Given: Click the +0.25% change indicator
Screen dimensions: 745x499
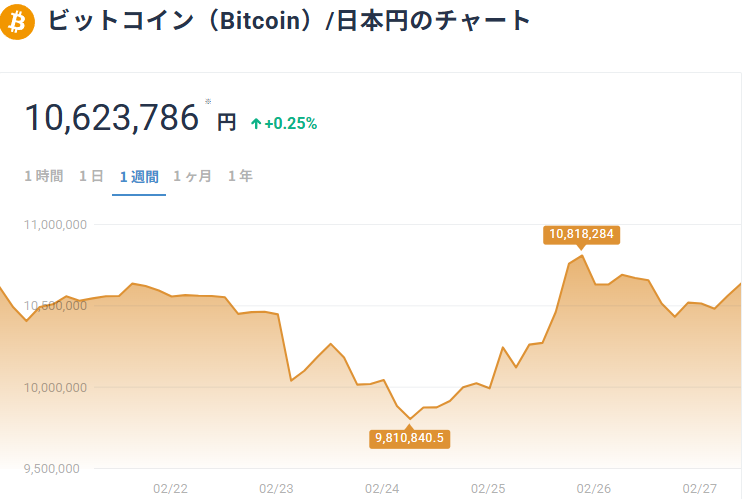Looking at the screenshot, I should tap(290, 124).
